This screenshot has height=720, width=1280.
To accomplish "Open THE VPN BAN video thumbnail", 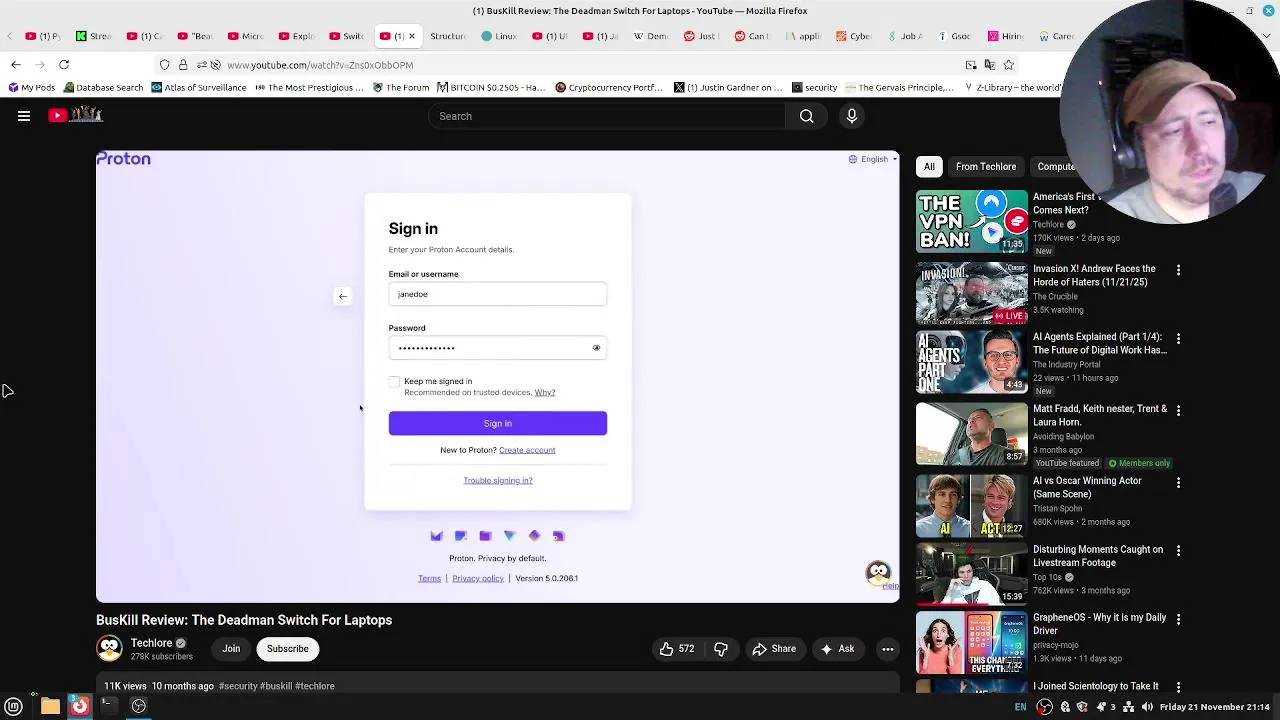I will click(x=972, y=222).
